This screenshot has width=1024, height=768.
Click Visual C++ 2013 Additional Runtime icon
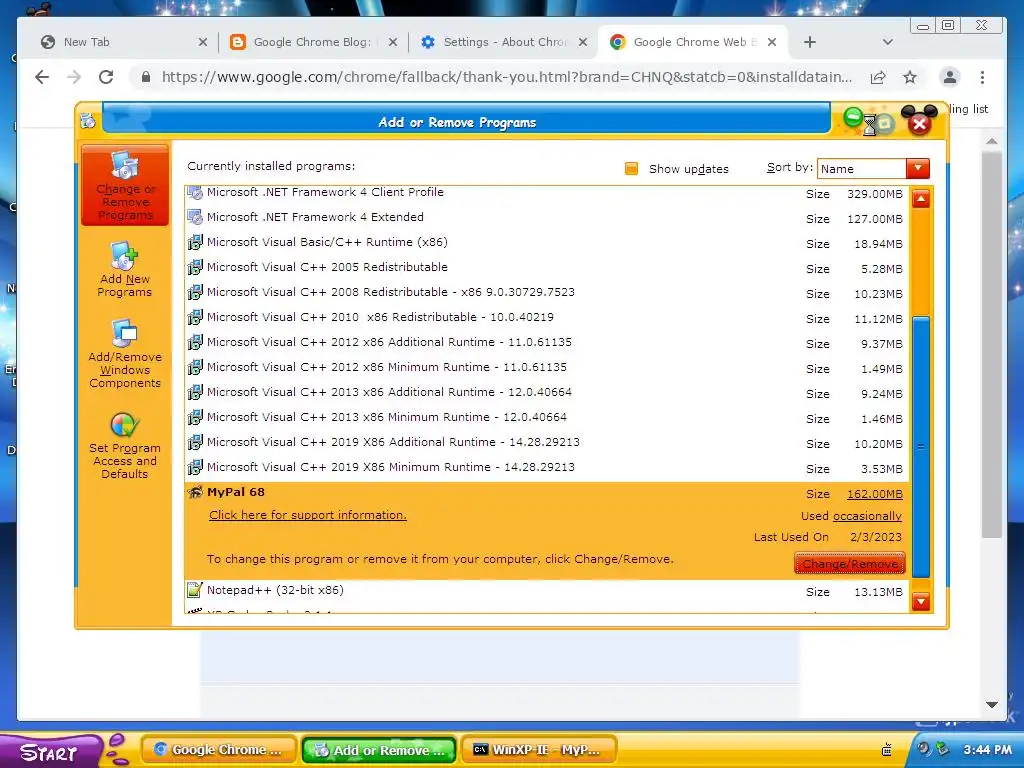195,392
